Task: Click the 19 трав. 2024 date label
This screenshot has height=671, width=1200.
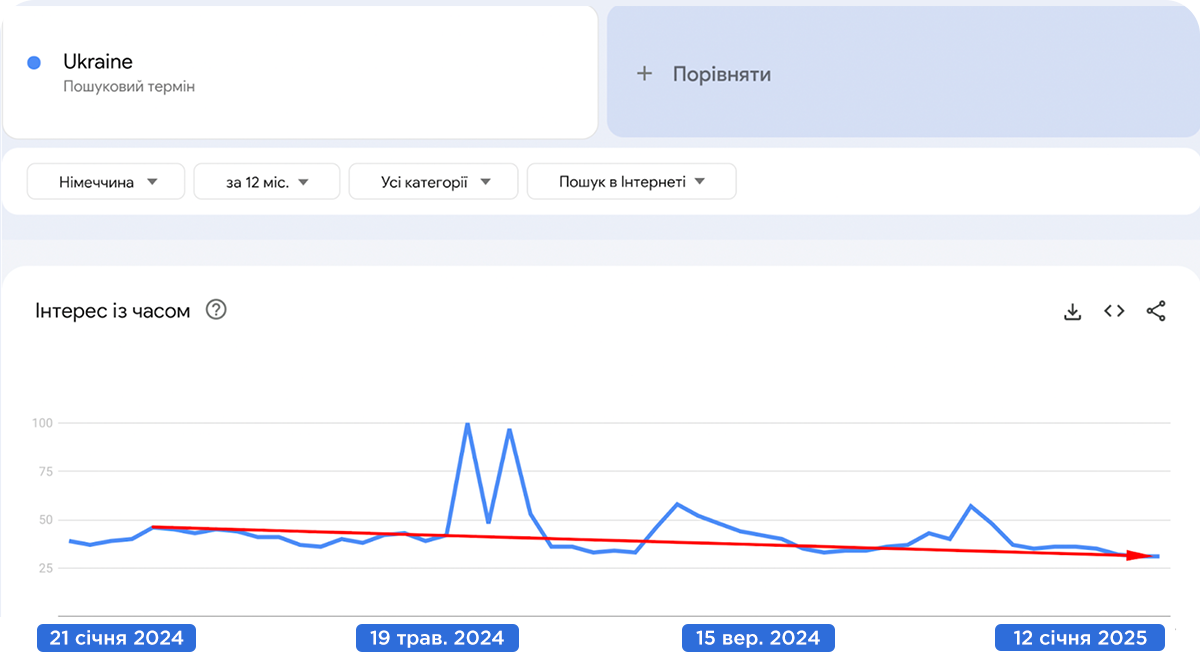Action: coord(438,638)
